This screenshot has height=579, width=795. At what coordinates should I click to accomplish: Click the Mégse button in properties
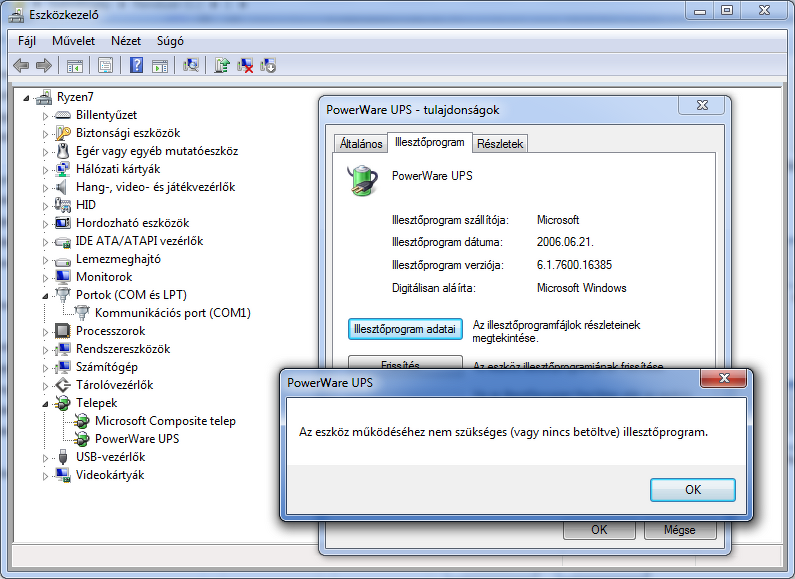pyautogui.click(x=680, y=530)
